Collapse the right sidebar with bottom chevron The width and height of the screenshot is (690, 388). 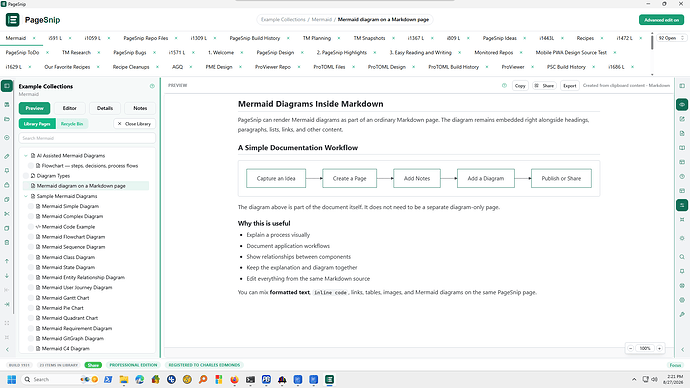683,350
